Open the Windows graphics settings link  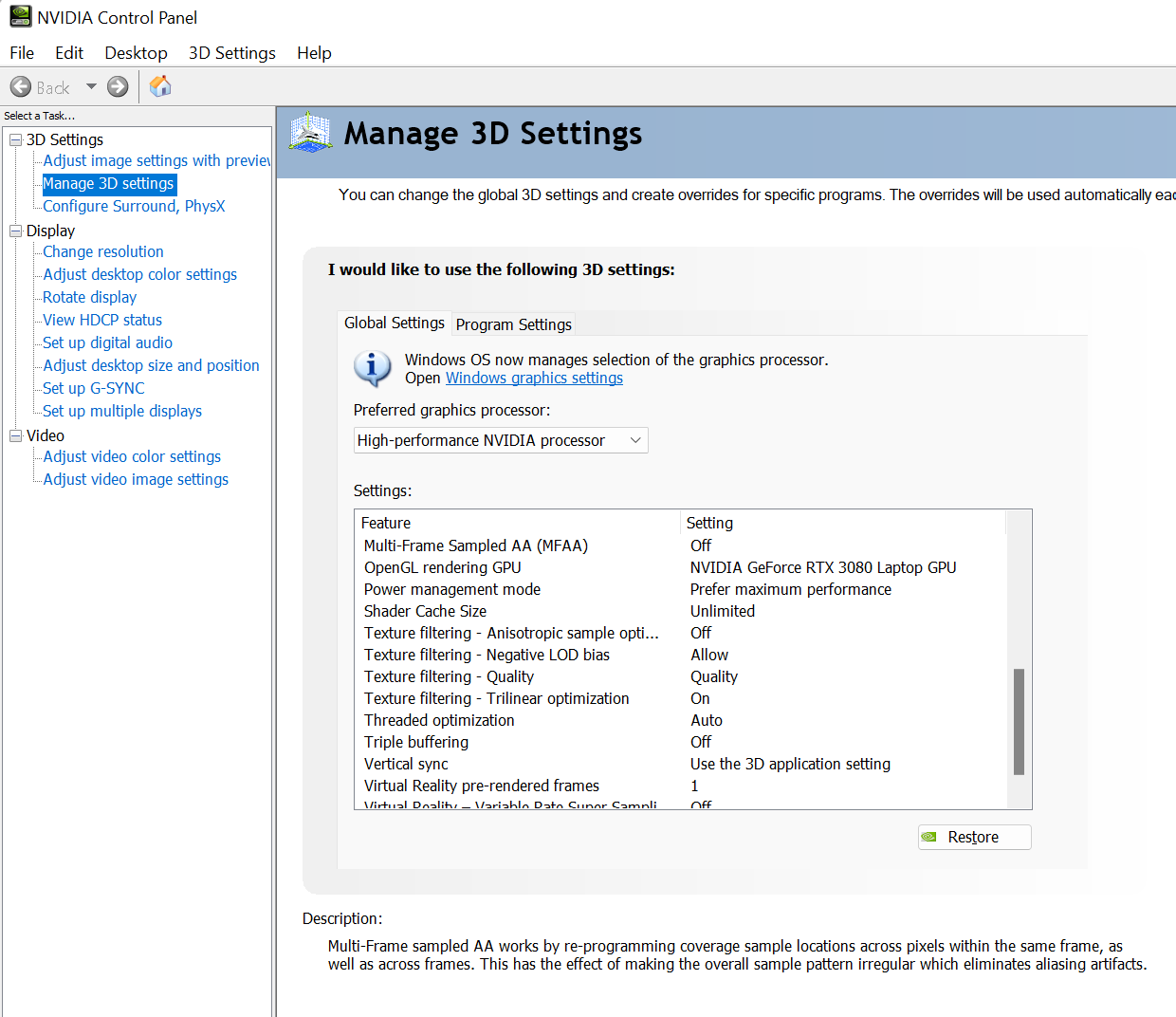pyautogui.click(x=534, y=378)
